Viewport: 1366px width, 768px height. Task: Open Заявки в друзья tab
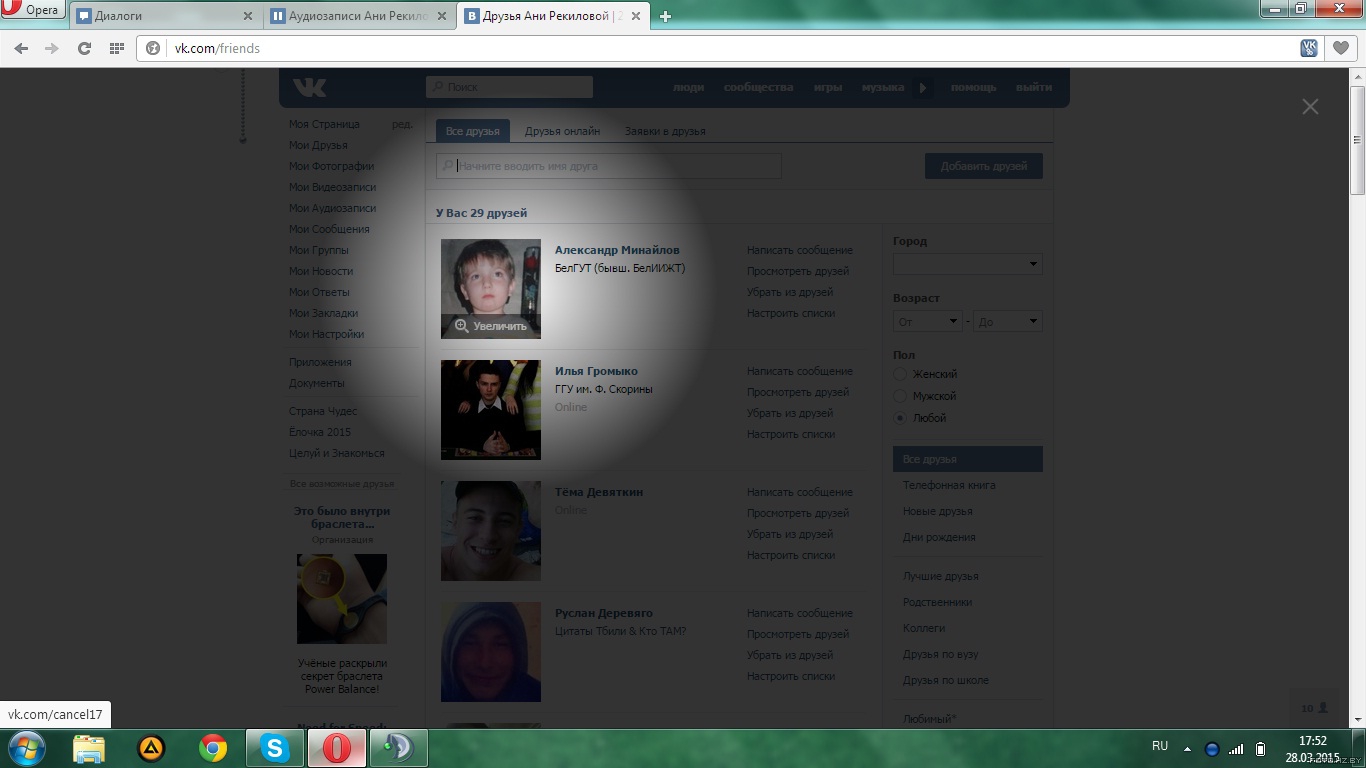(665, 131)
